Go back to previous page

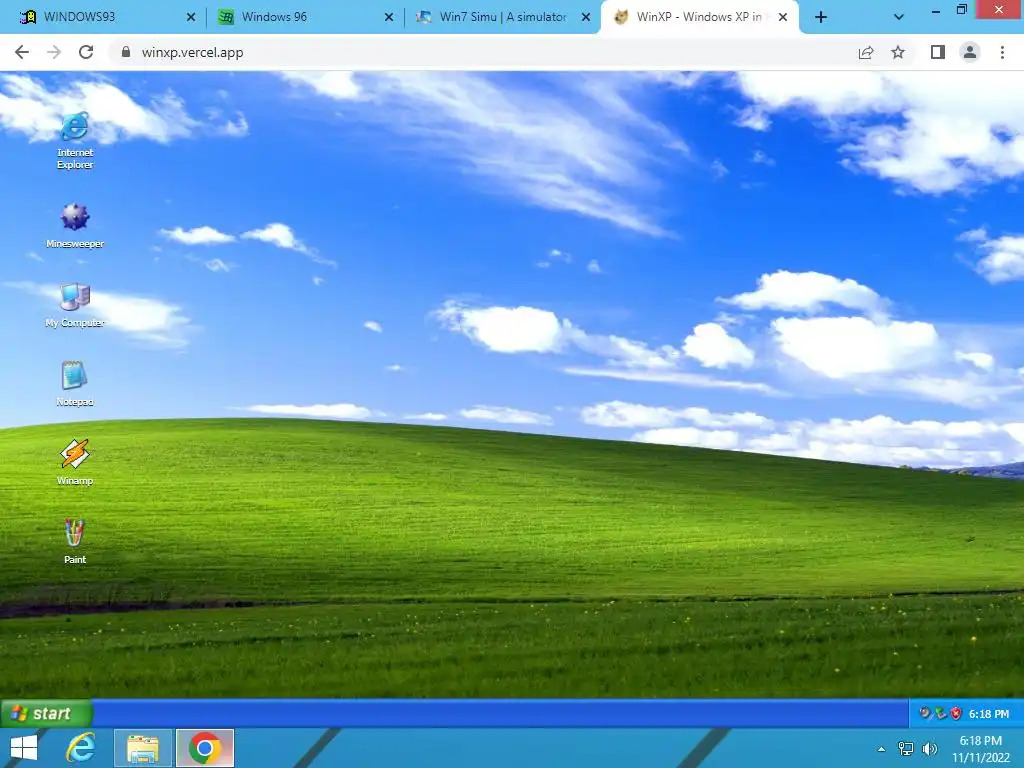[x=22, y=52]
